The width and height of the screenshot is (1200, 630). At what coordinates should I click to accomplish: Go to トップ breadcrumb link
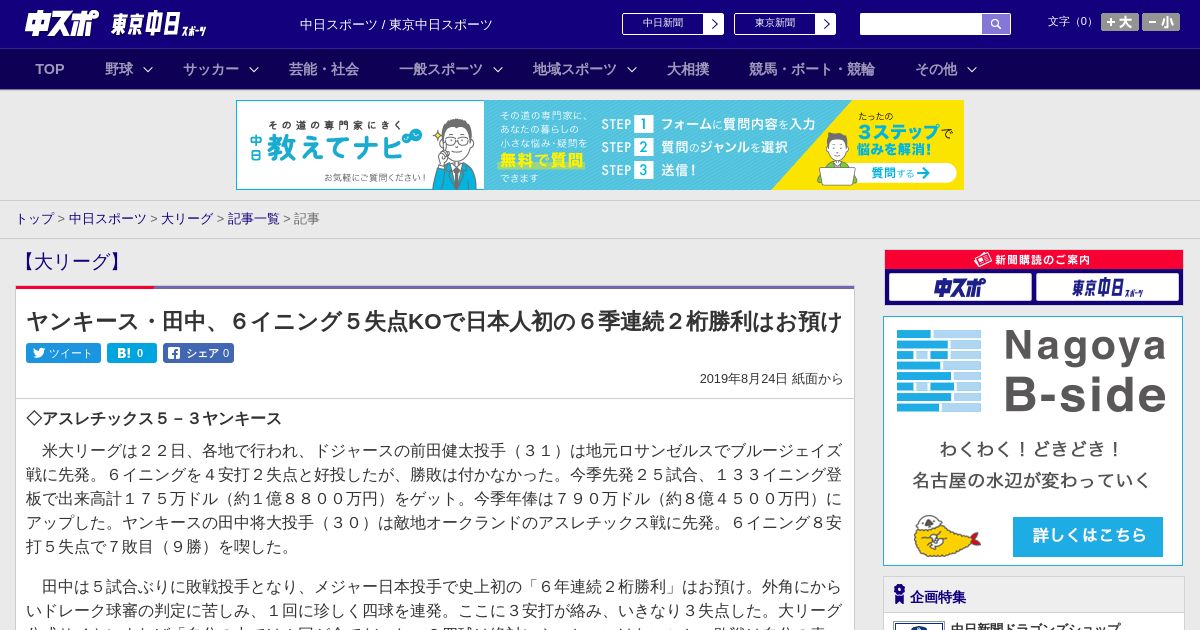pyautogui.click(x=34, y=218)
